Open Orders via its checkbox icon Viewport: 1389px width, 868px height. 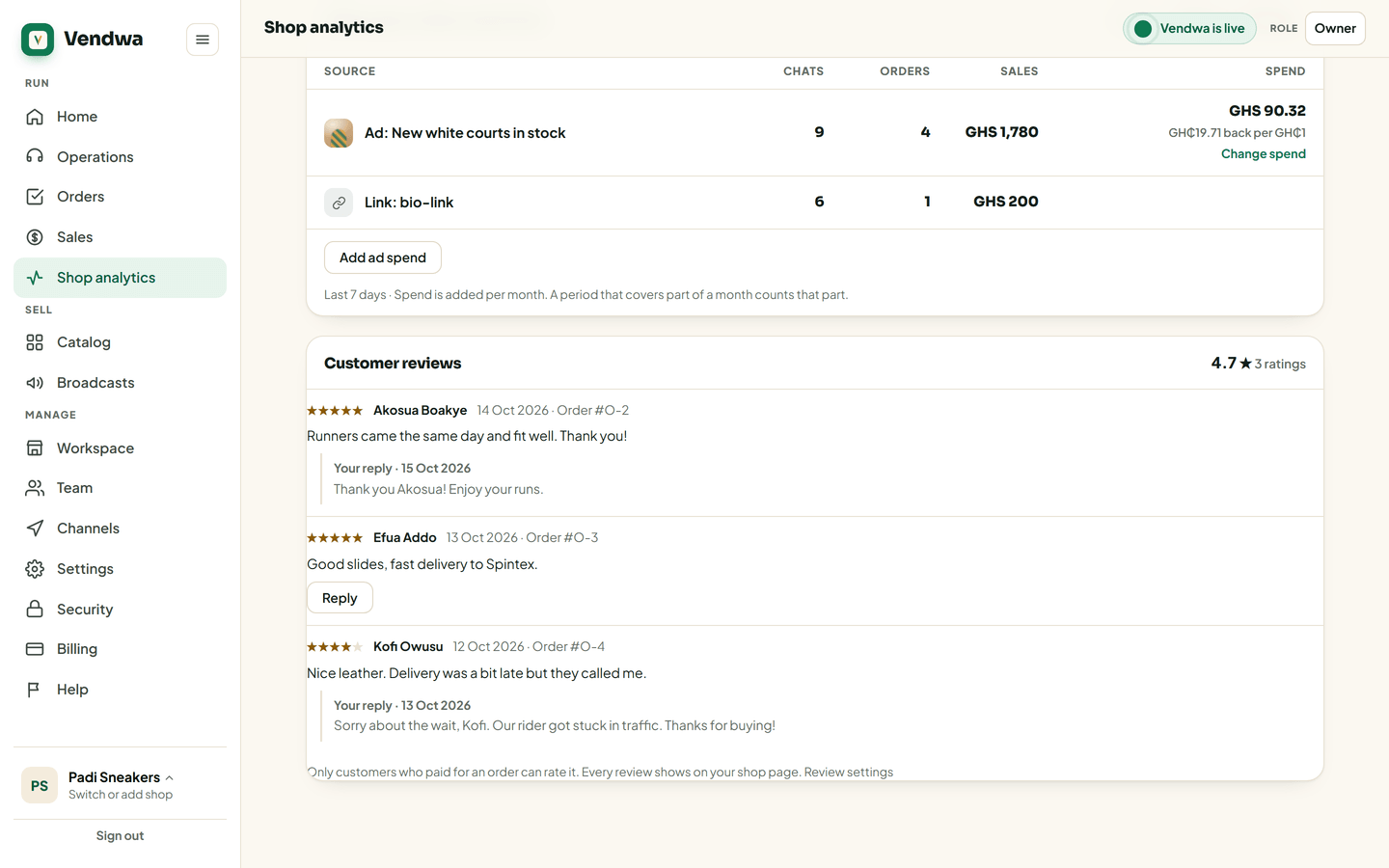coord(35,197)
